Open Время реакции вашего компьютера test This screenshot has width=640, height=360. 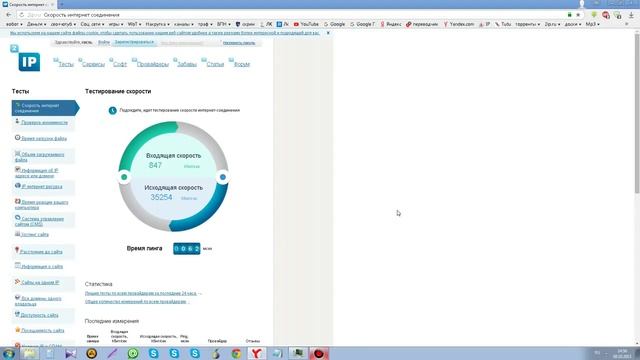click(42, 205)
